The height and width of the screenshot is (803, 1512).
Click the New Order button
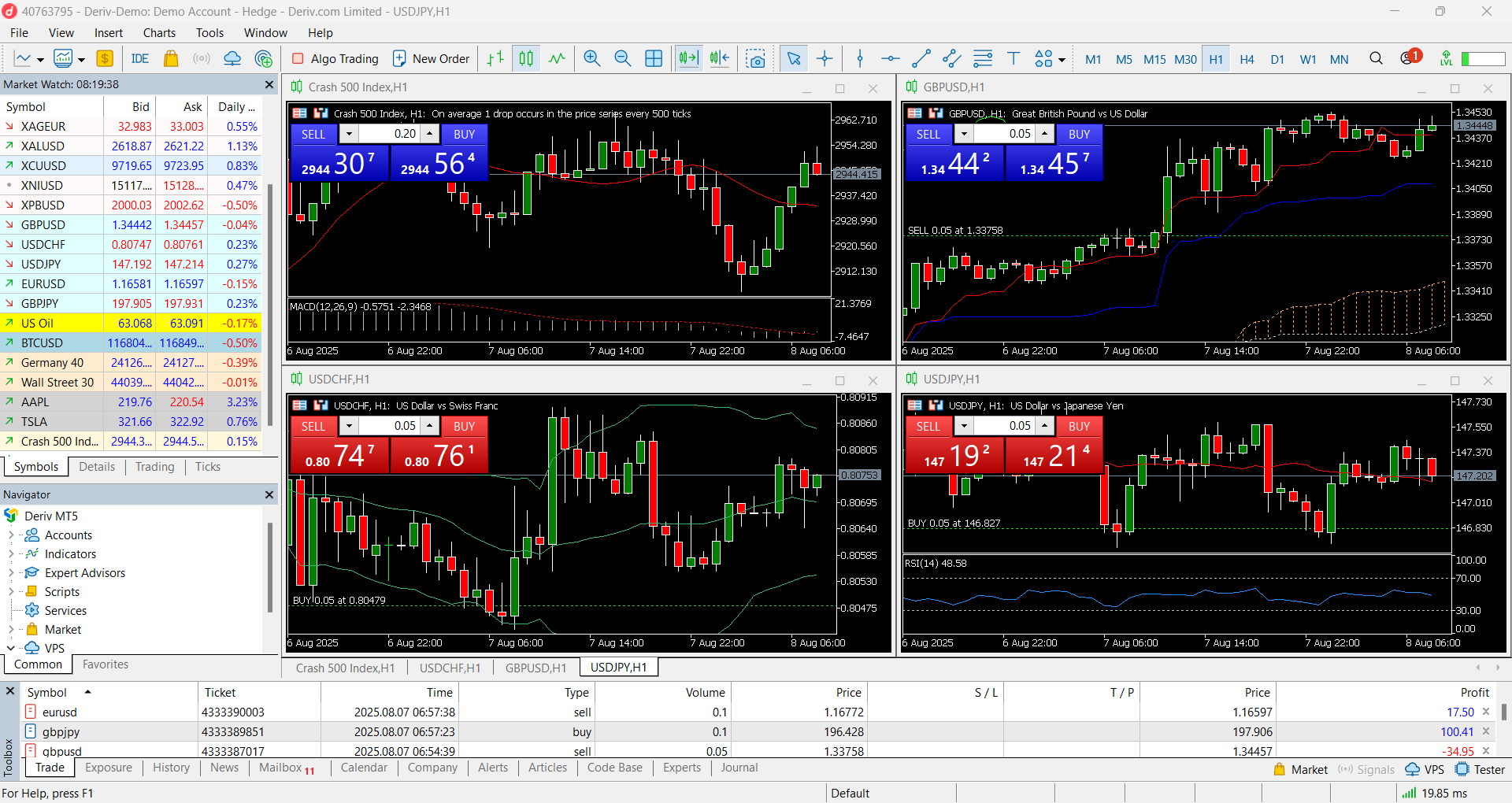(431, 59)
